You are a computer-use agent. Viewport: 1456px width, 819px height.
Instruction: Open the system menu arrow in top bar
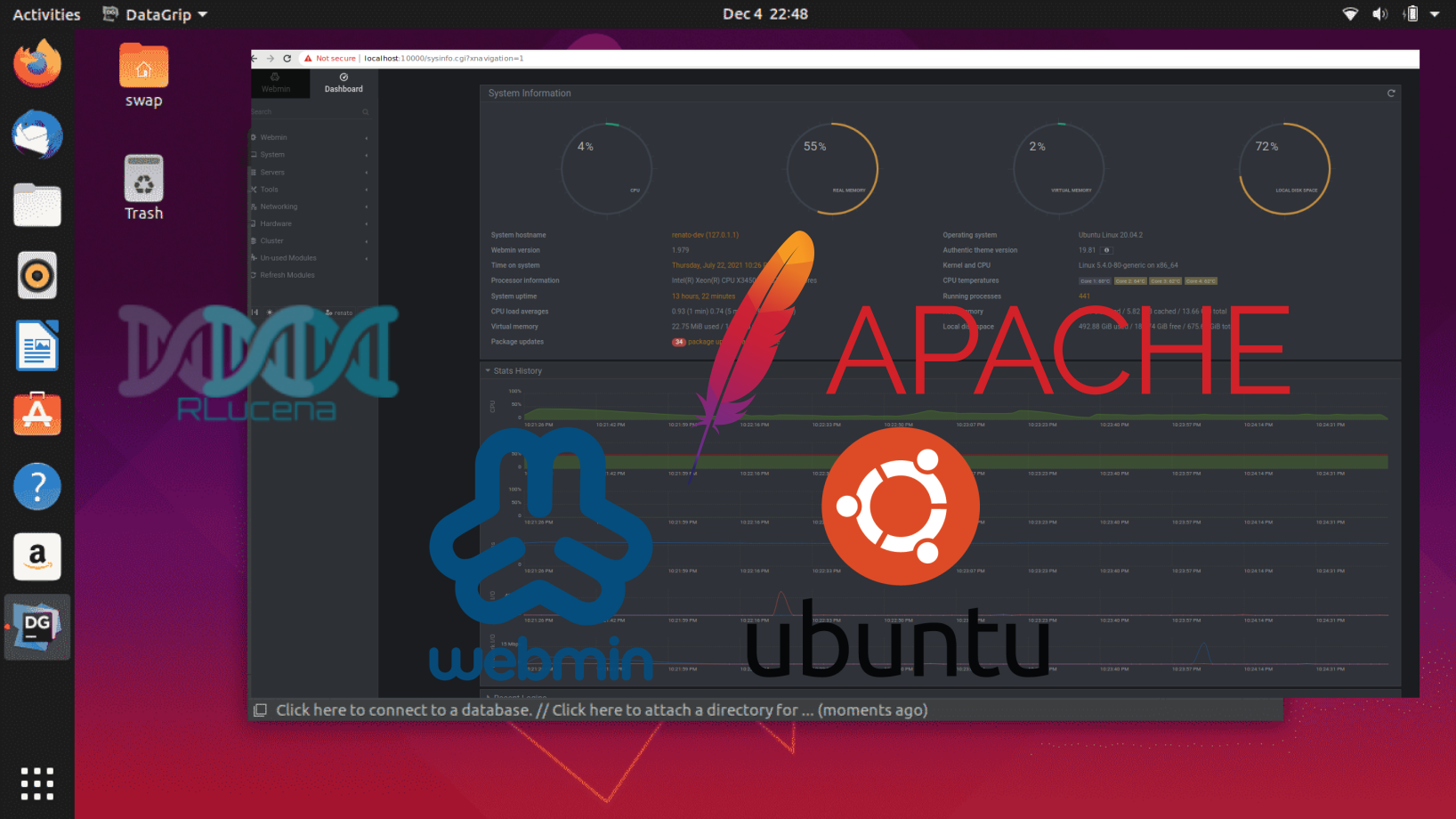pos(1435,14)
